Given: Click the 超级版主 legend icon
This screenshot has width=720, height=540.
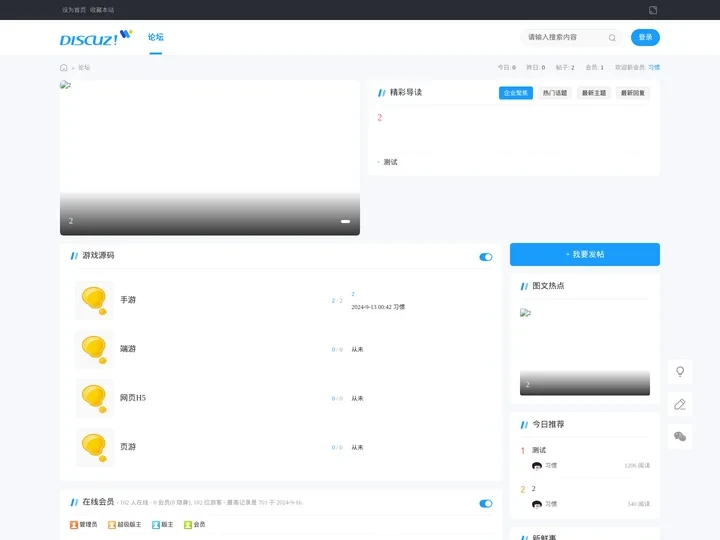Looking at the screenshot, I should pyautogui.click(x=112, y=524).
